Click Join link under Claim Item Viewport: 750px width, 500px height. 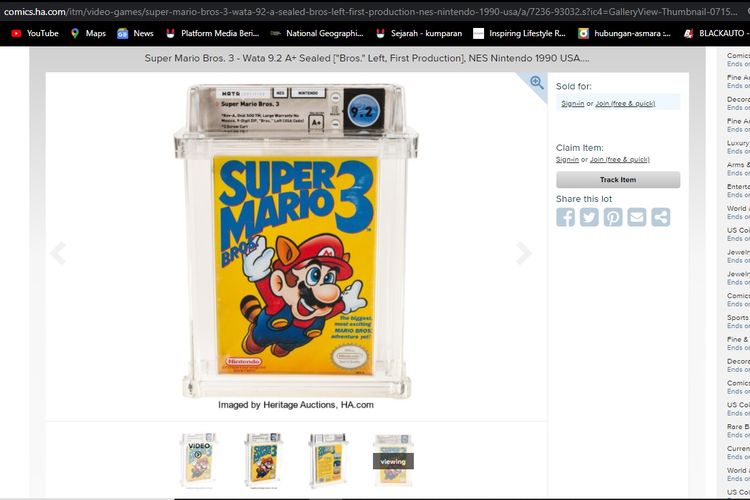coord(619,159)
